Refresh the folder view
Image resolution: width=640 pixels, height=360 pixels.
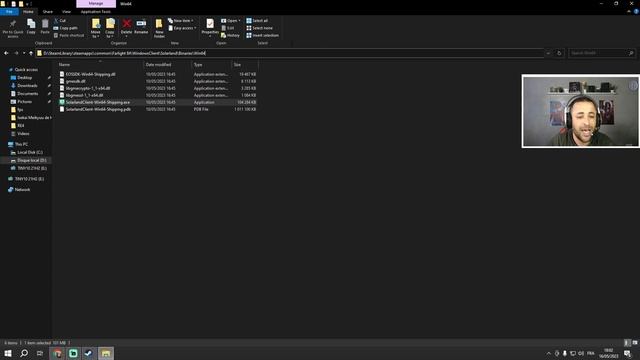(559, 53)
